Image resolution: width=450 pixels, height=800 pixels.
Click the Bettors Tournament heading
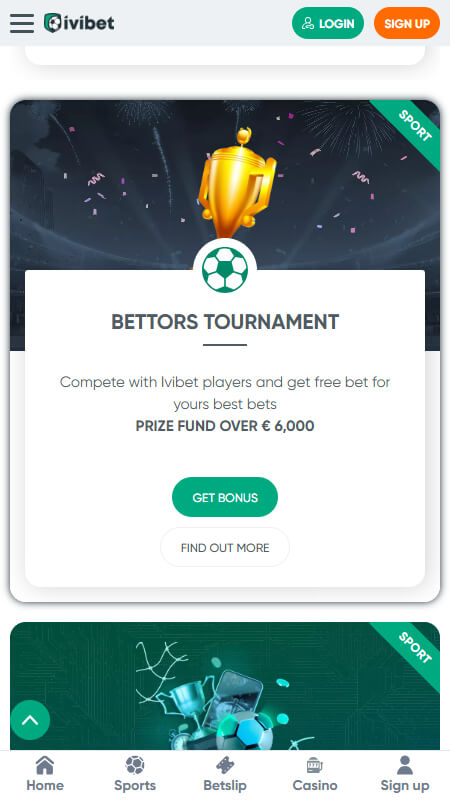pyautogui.click(x=225, y=322)
